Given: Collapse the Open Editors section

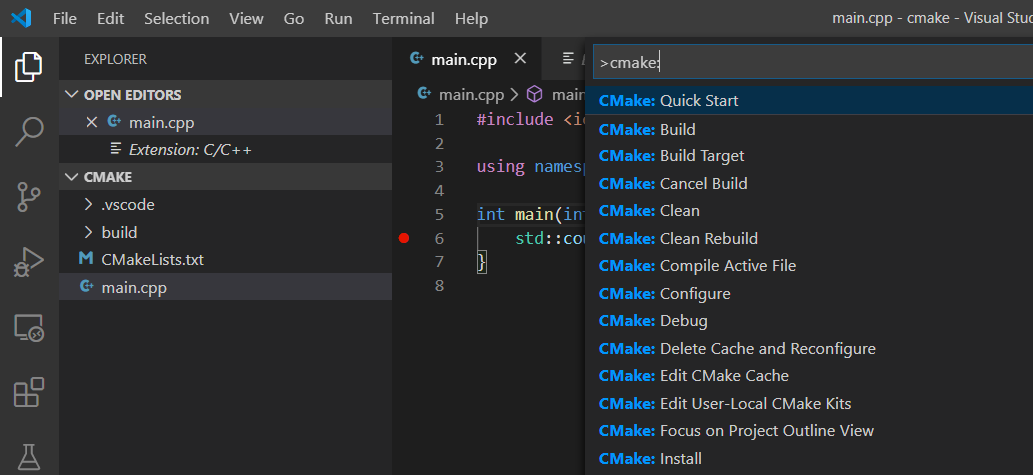Looking at the screenshot, I should tap(71, 95).
